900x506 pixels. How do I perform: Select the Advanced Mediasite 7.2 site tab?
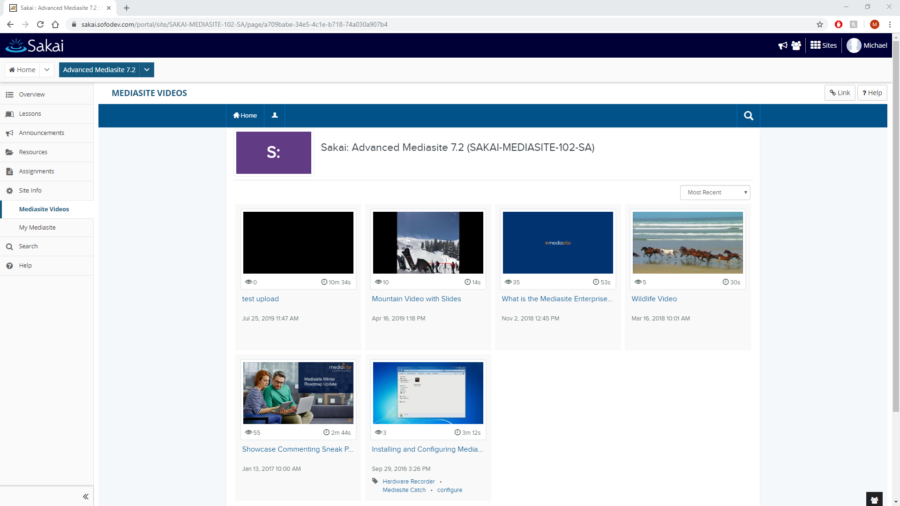click(99, 69)
